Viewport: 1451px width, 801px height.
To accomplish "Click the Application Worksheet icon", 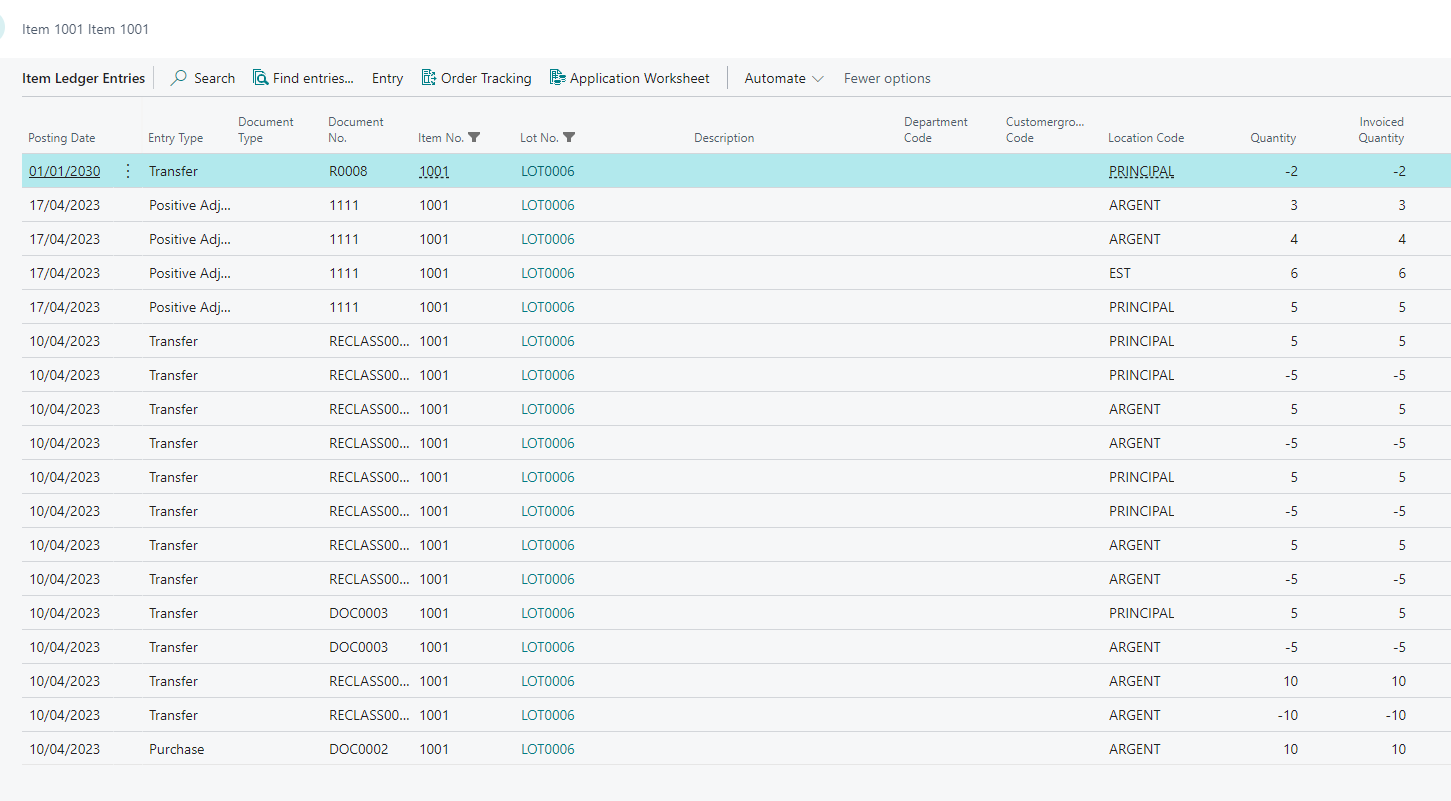I will tap(558, 78).
